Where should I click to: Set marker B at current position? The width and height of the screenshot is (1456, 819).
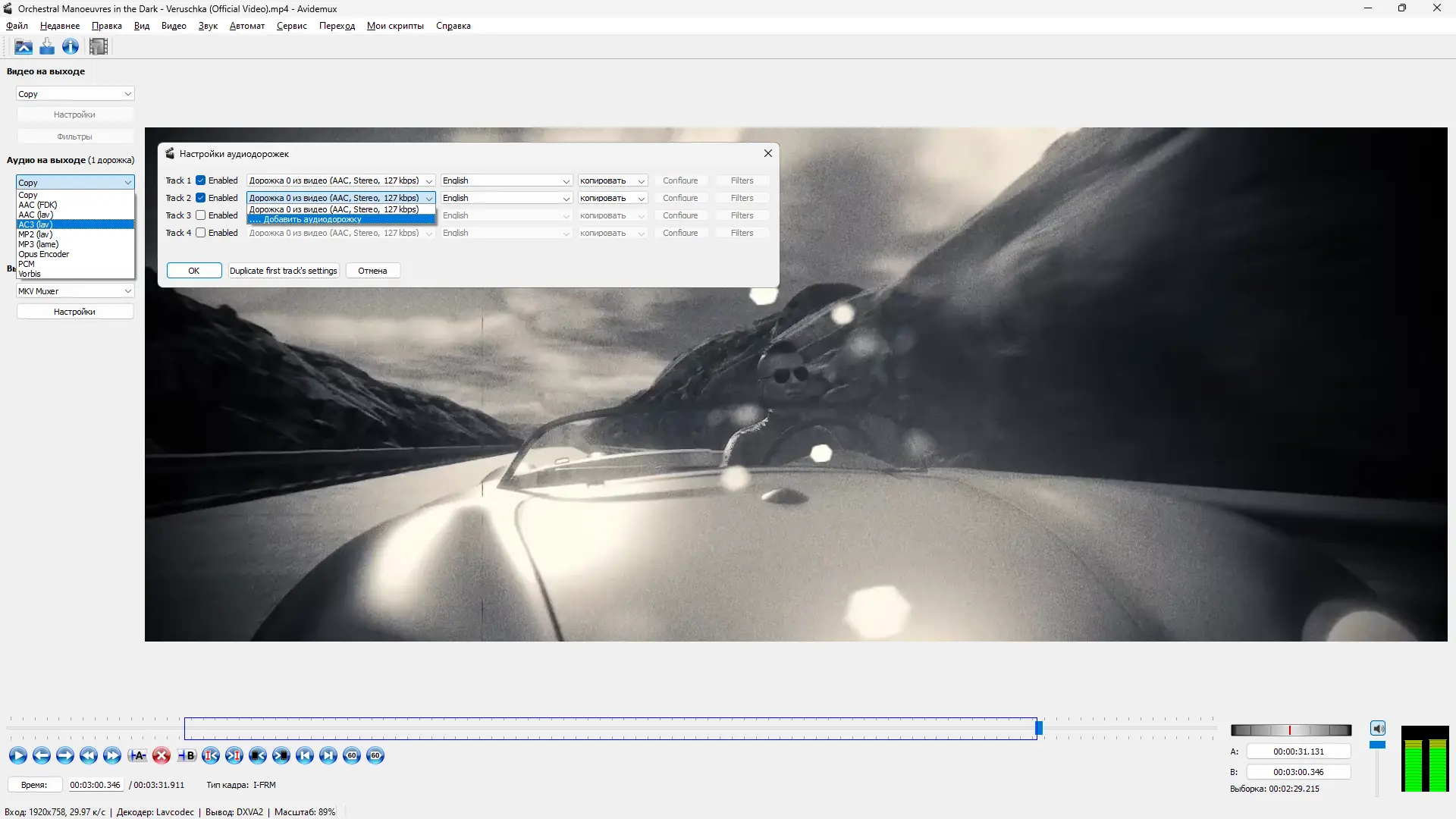(x=187, y=755)
